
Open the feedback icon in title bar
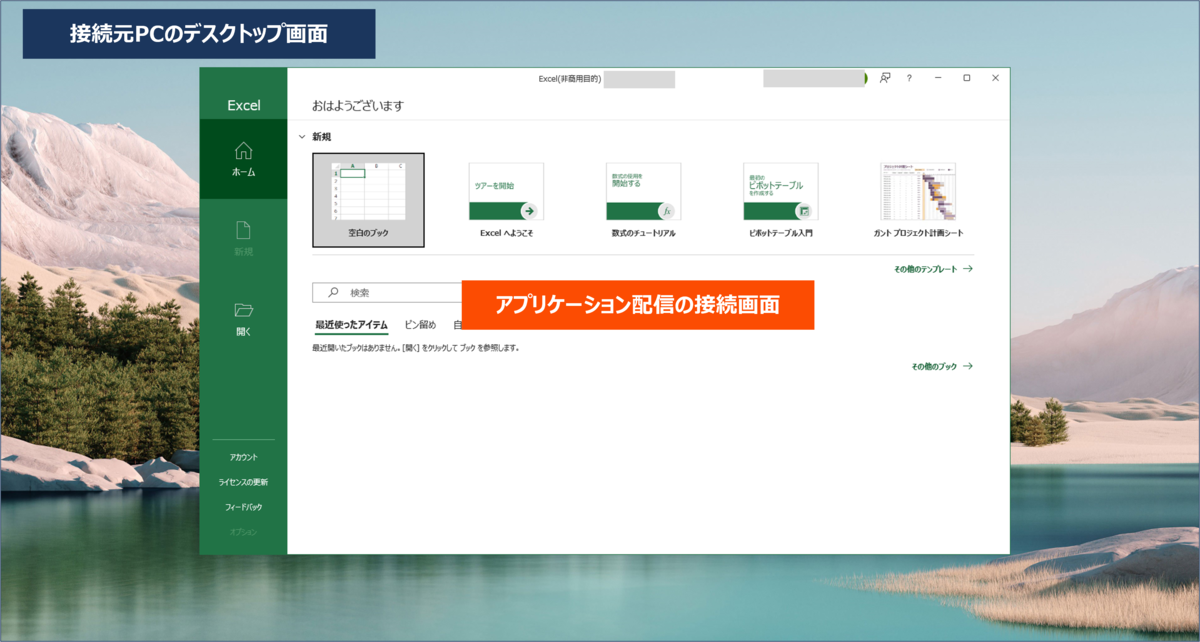[x=885, y=78]
